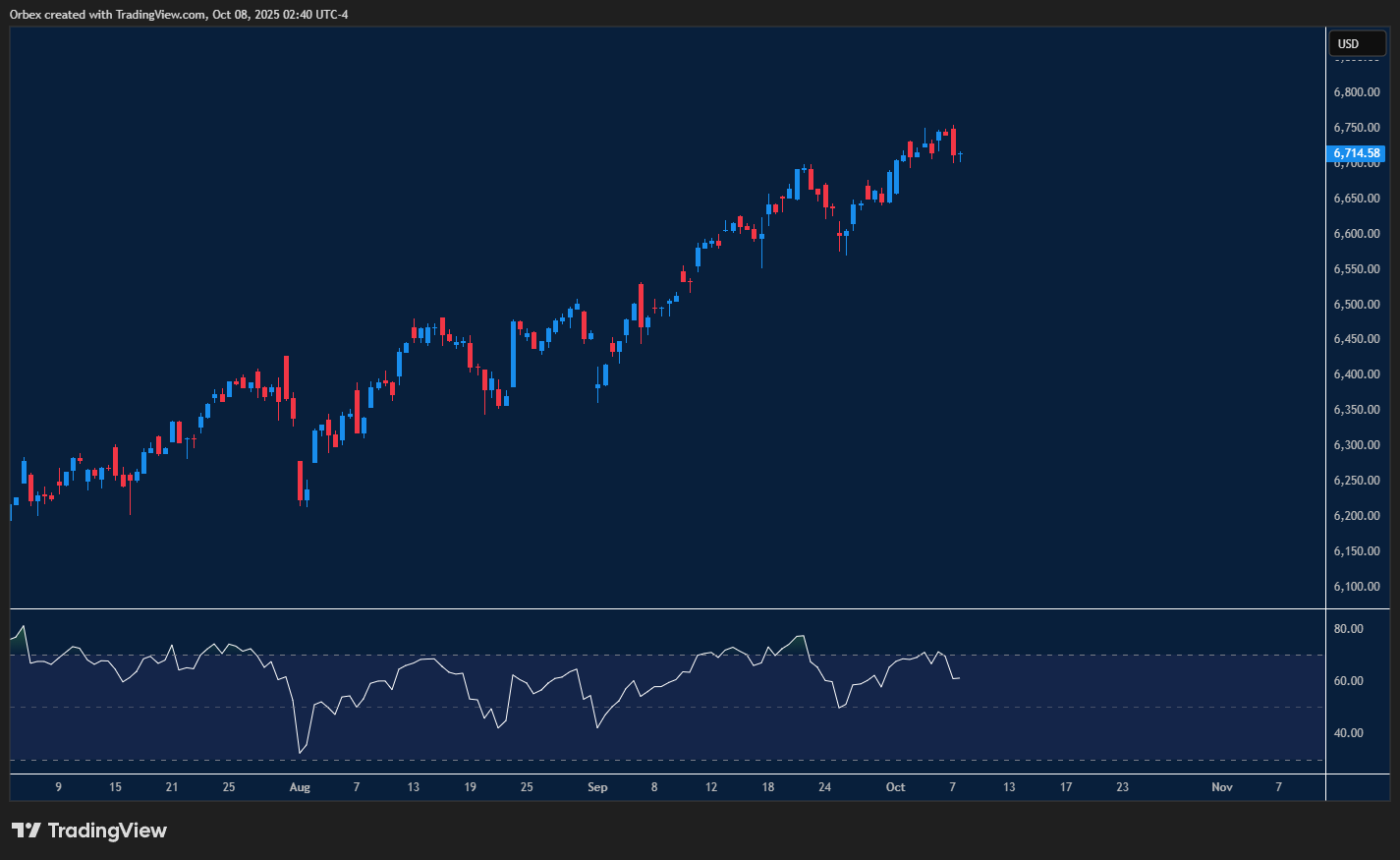
Task: Select the Sep label on time axis
Action: pos(597,787)
